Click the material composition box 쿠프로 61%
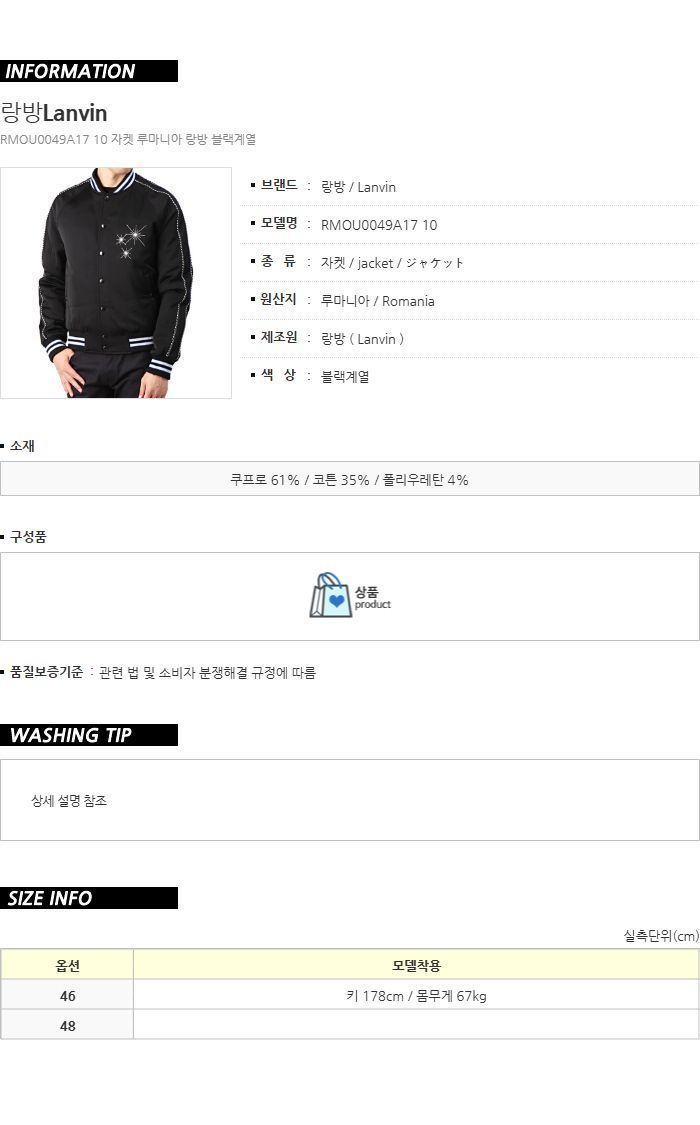This screenshot has height=1125, width=700. 350,479
